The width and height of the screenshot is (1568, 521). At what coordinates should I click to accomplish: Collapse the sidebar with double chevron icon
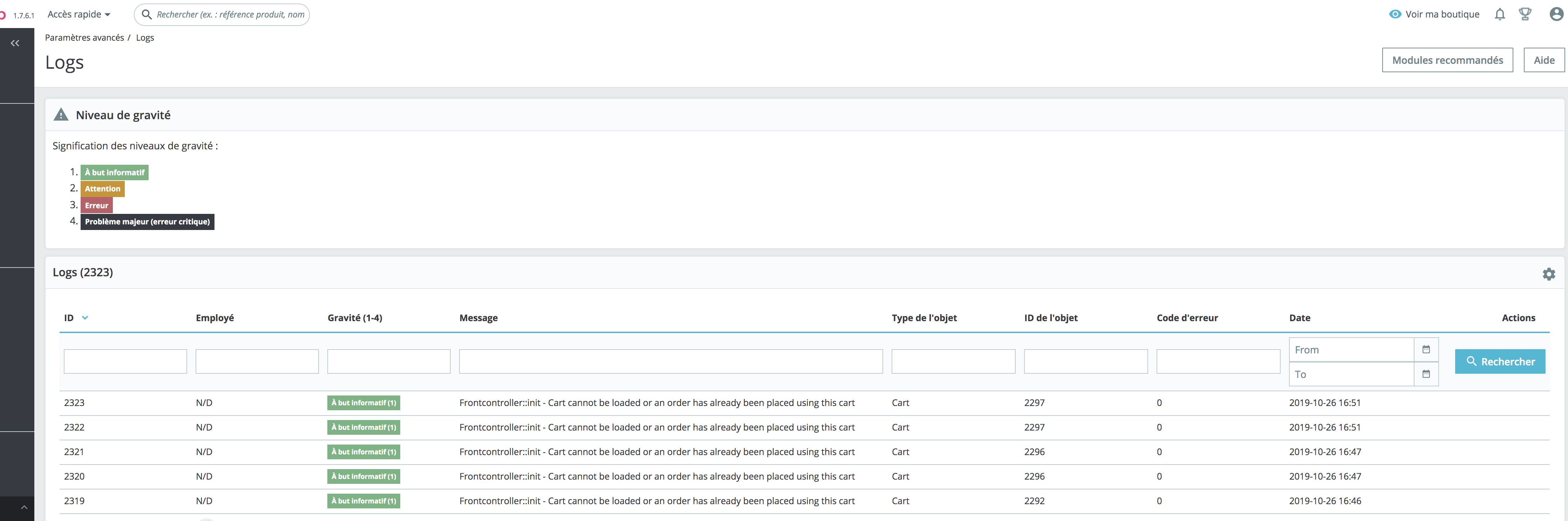click(x=15, y=43)
